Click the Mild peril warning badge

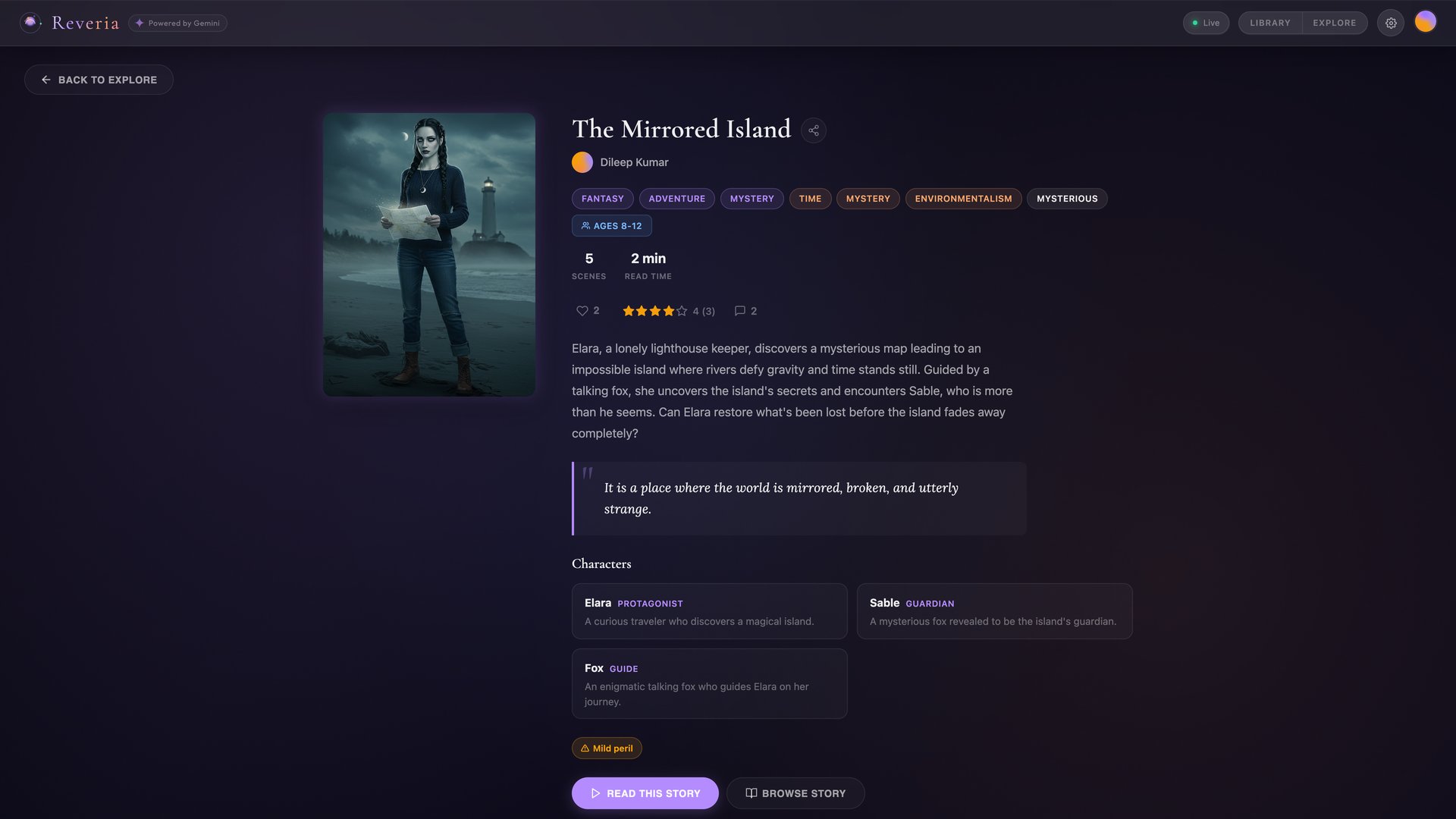pyautogui.click(x=607, y=748)
